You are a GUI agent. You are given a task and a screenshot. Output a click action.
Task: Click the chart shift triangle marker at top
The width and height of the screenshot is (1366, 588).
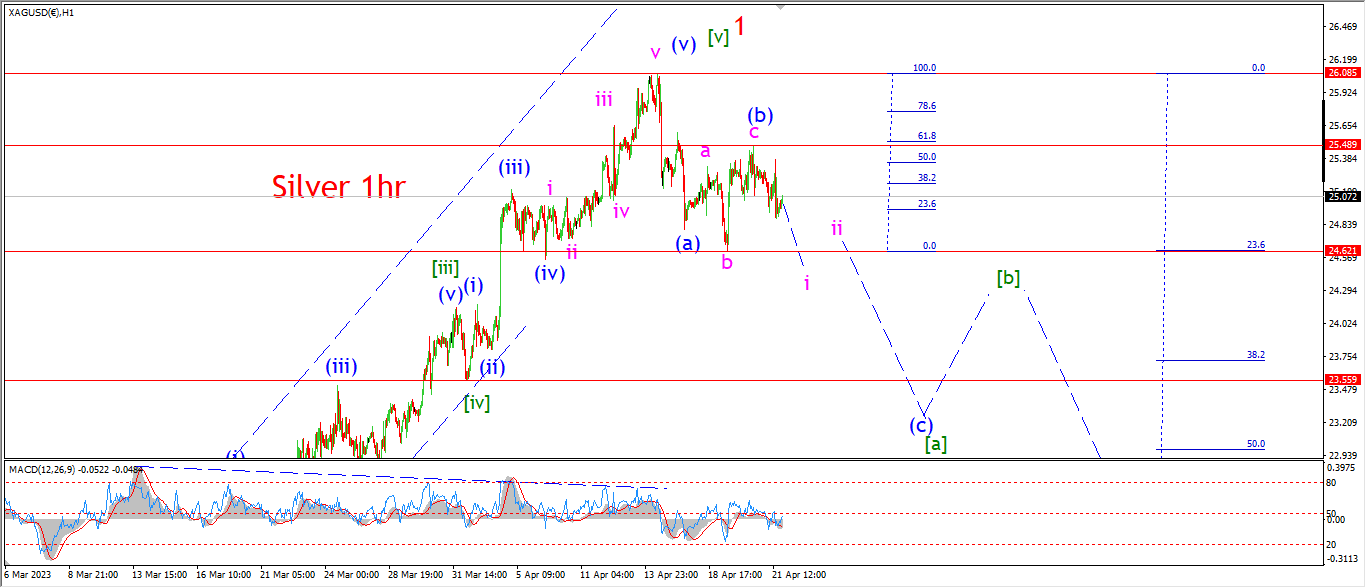tap(780, 7)
